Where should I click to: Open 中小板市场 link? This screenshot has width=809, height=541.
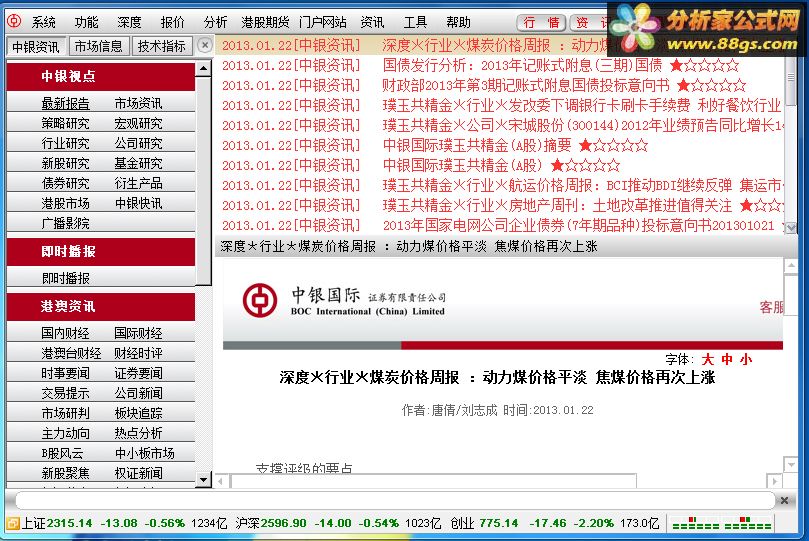click(x=144, y=453)
